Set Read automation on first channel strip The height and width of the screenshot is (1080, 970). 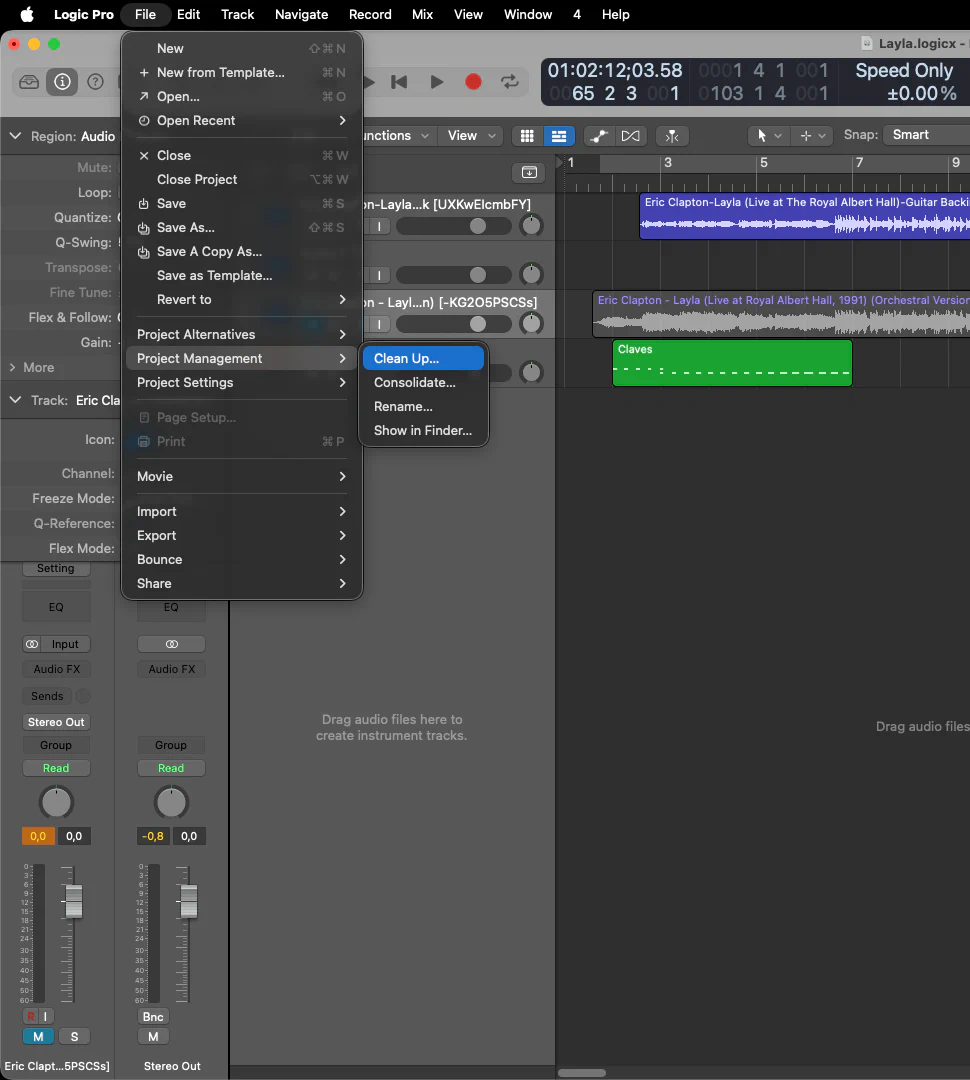(x=56, y=768)
